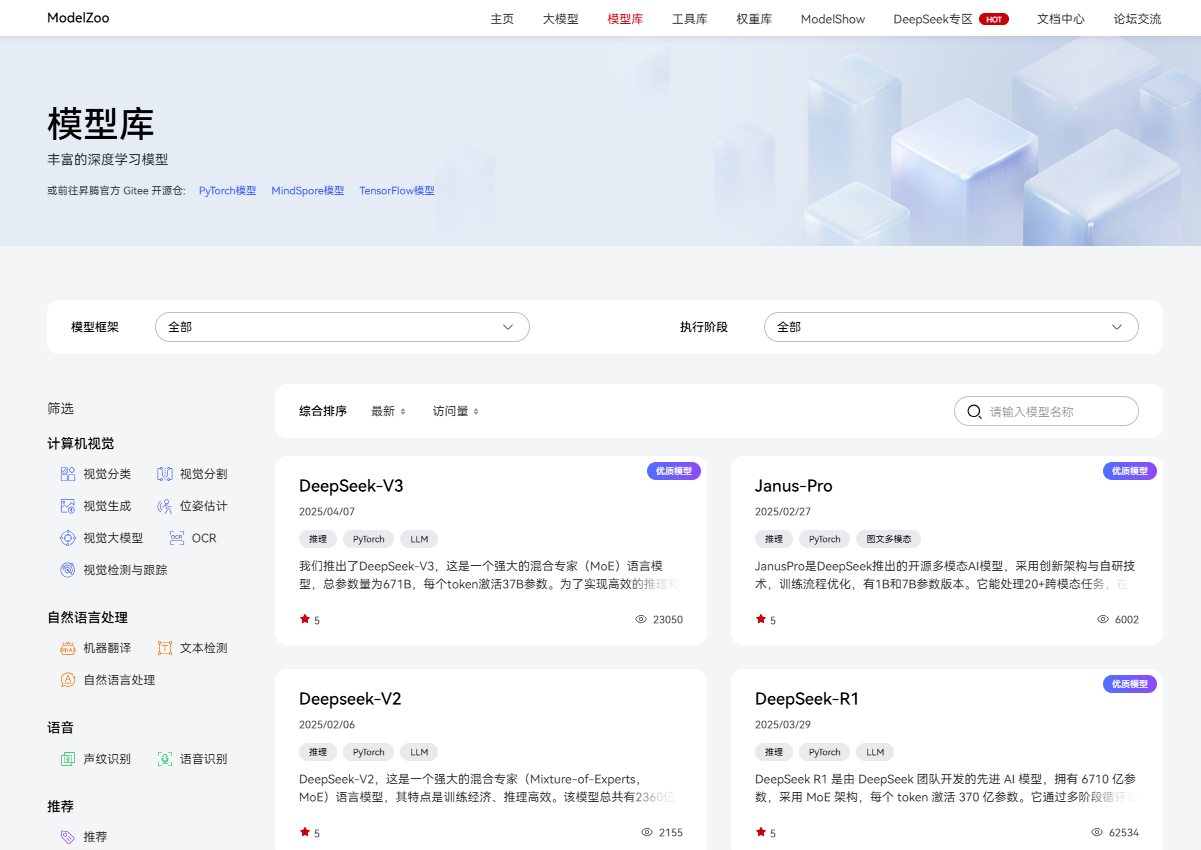Open 工具库 navigation item
This screenshot has width=1201, height=850.
[x=690, y=19]
